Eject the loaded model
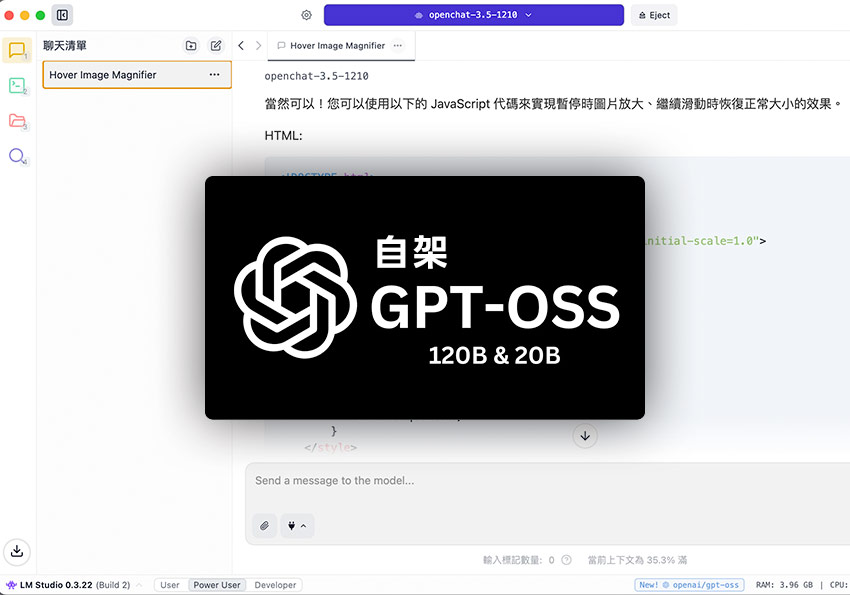850x595 pixels. [x=654, y=15]
